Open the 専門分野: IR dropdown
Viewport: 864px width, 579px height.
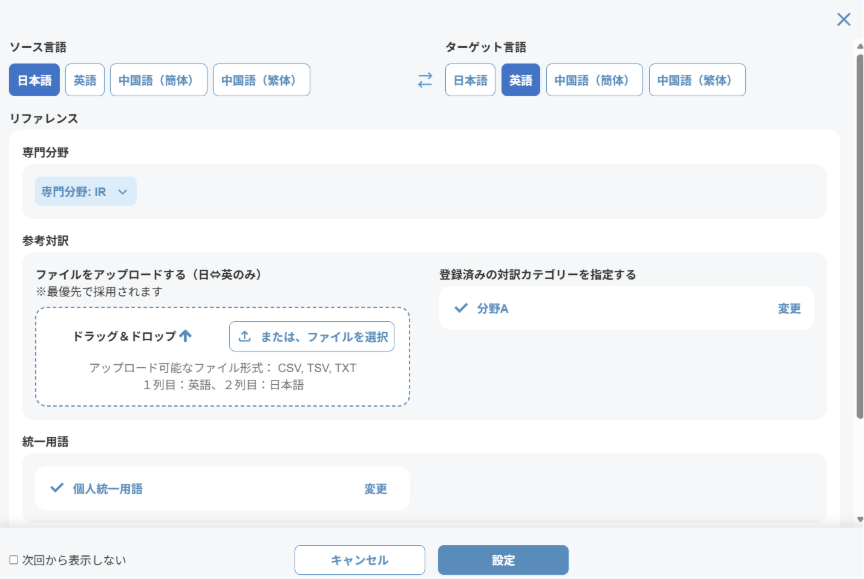85,191
